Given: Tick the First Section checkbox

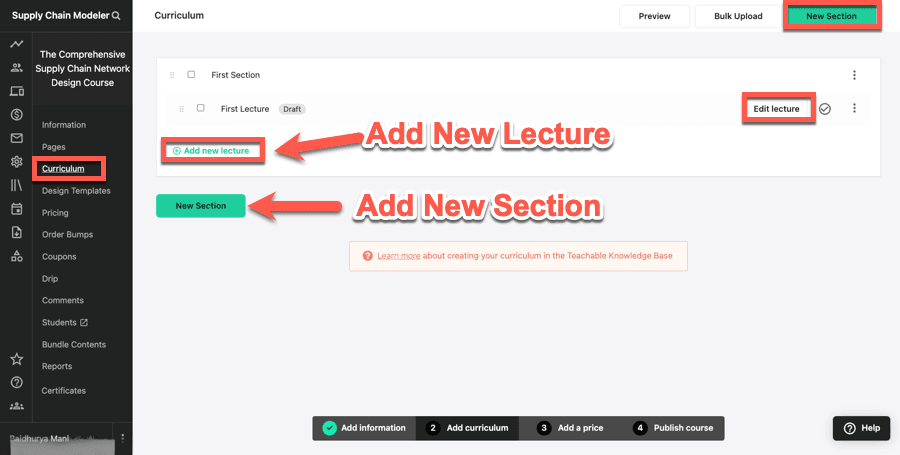Looking at the screenshot, I should click(x=191, y=75).
